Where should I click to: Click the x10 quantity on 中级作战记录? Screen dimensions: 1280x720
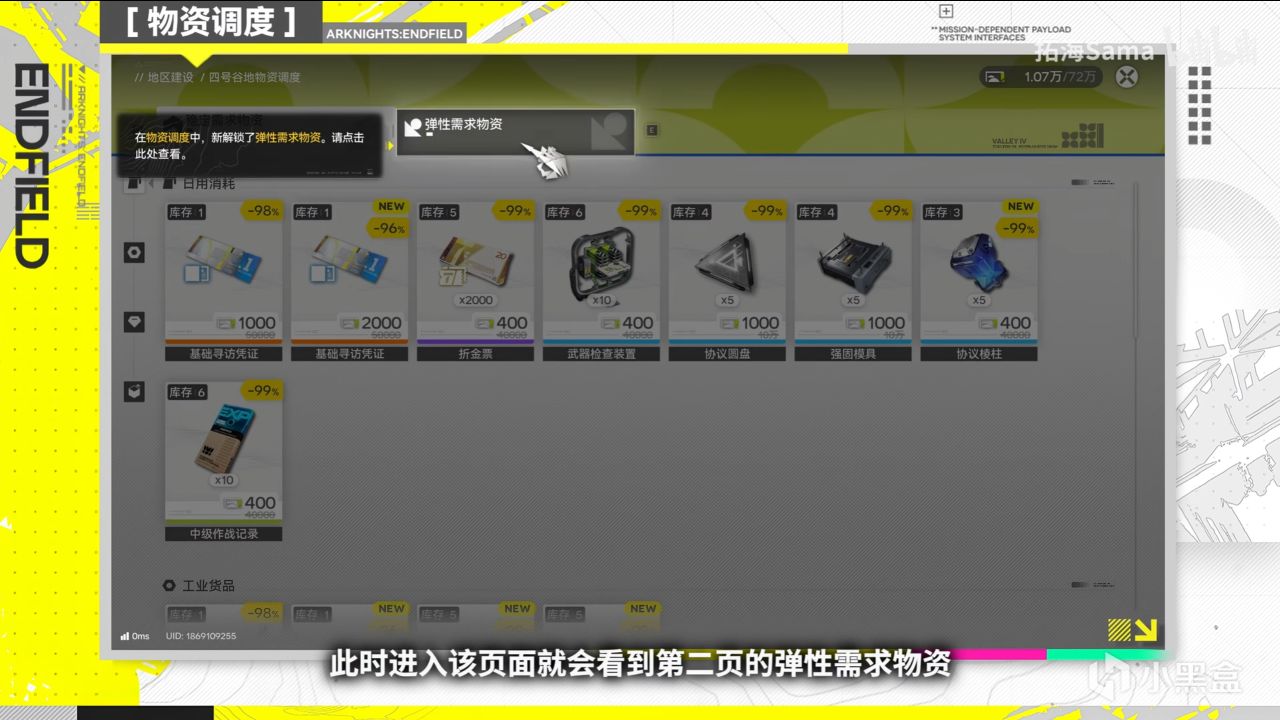(223, 480)
